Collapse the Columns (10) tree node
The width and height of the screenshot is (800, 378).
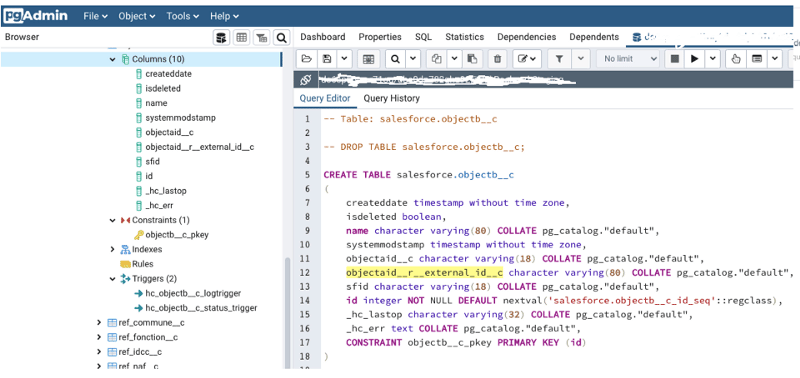click(113, 59)
